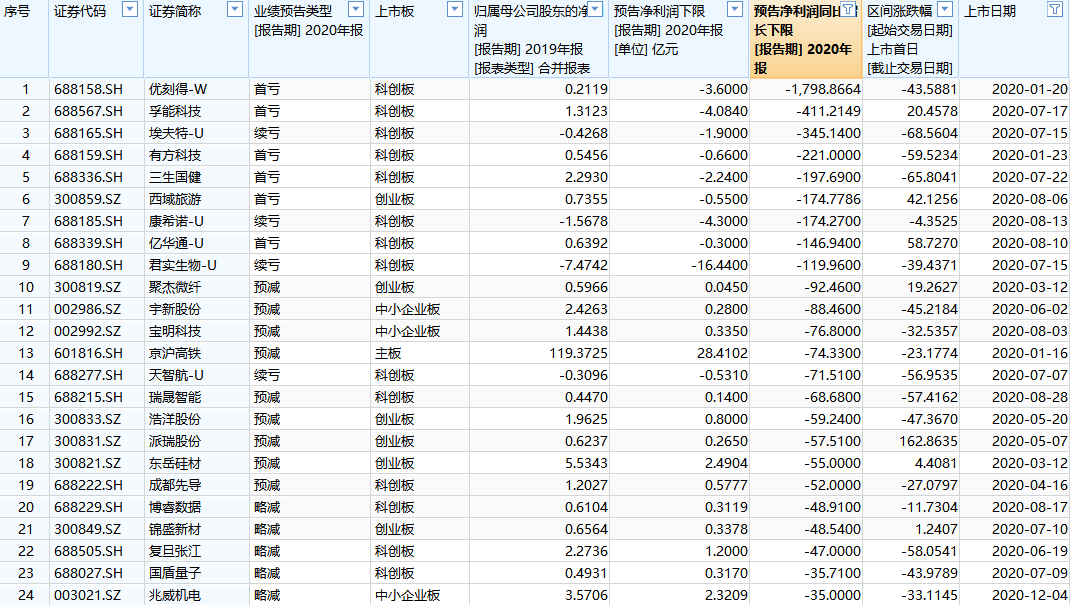Click the 中小企业板 cell in 宇新股份 row
This screenshot has height=605, width=1071.
[x=407, y=309]
